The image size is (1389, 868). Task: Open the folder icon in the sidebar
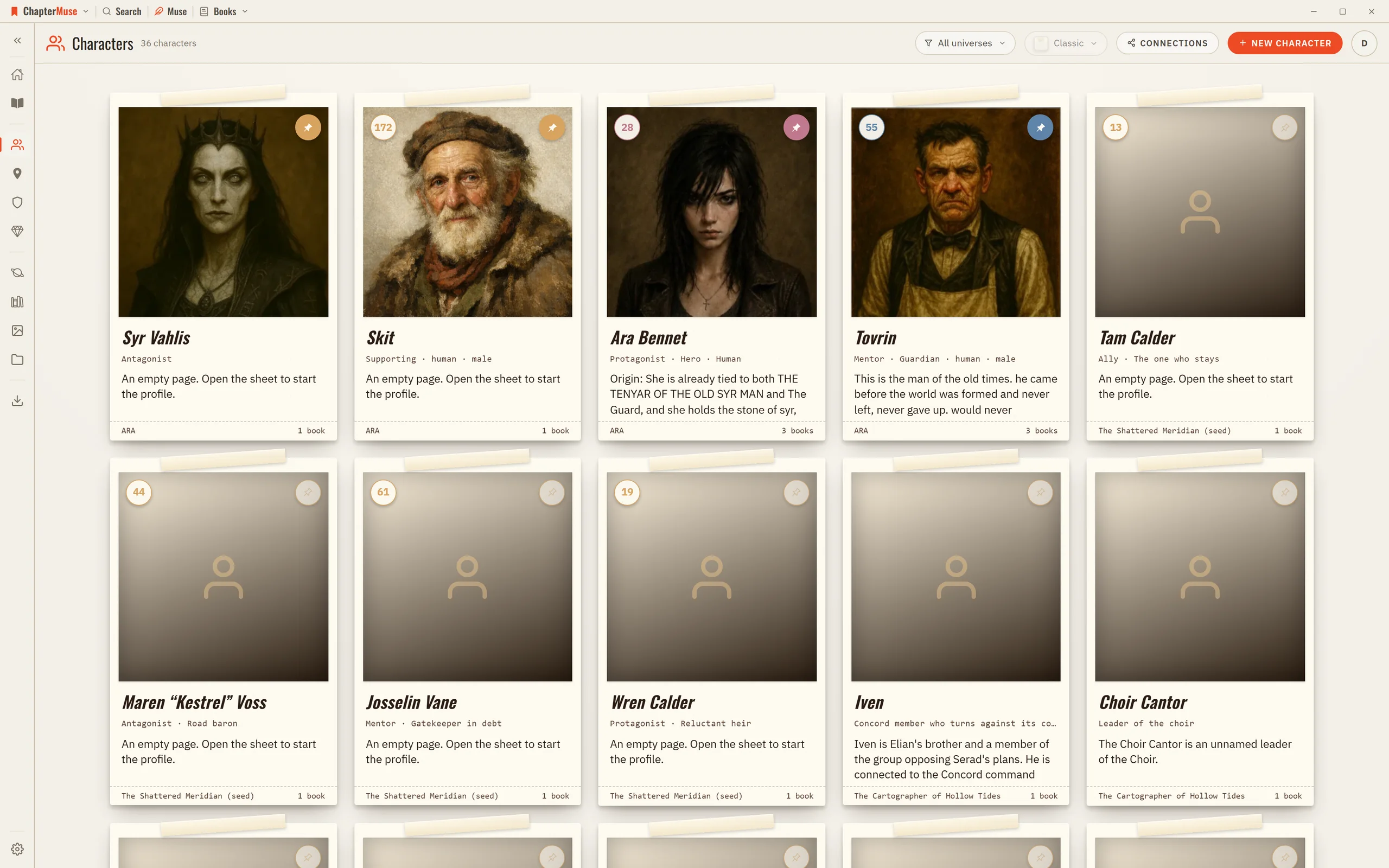click(x=17, y=360)
